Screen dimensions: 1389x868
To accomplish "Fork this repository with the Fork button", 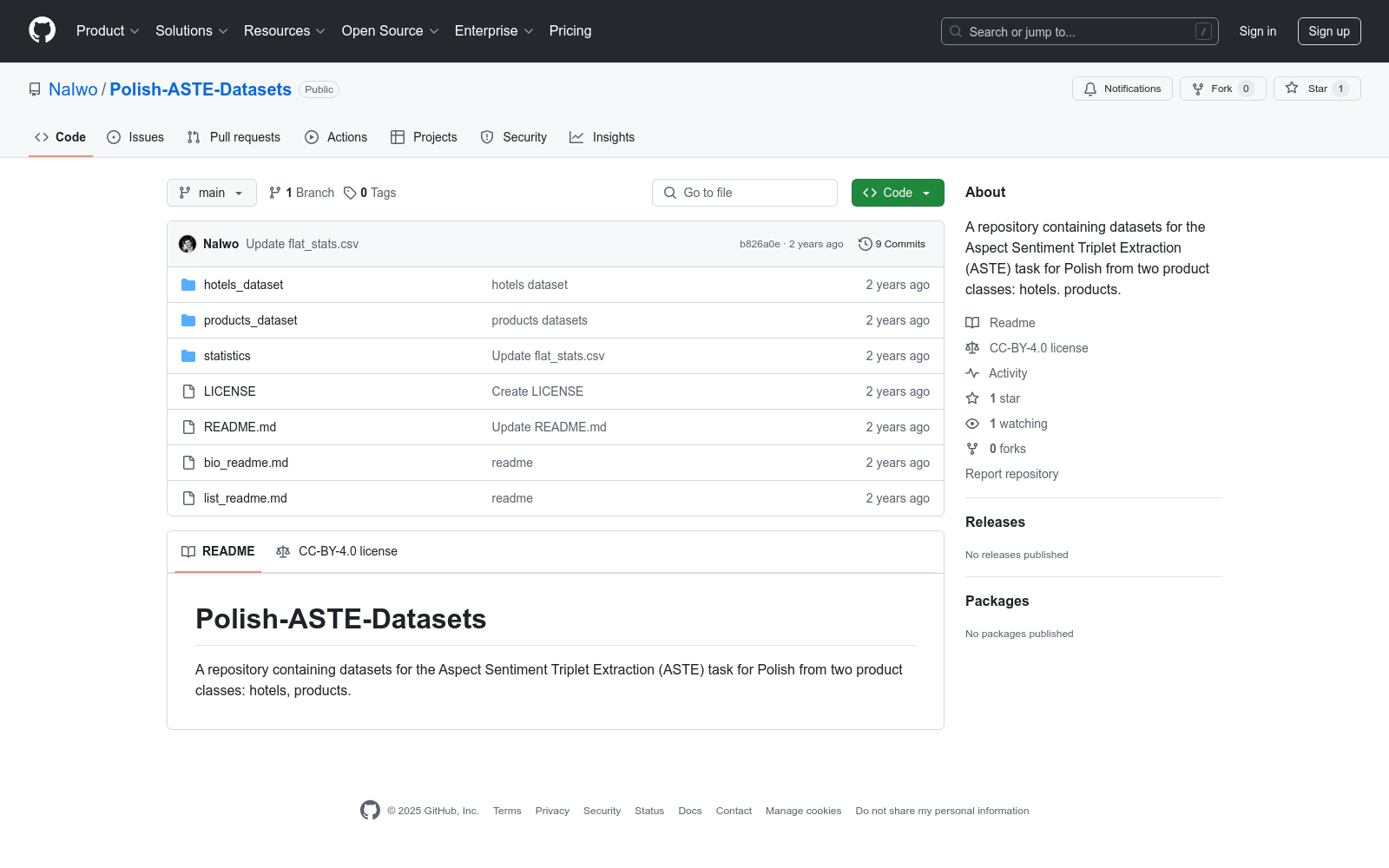I will click(1222, 89).
